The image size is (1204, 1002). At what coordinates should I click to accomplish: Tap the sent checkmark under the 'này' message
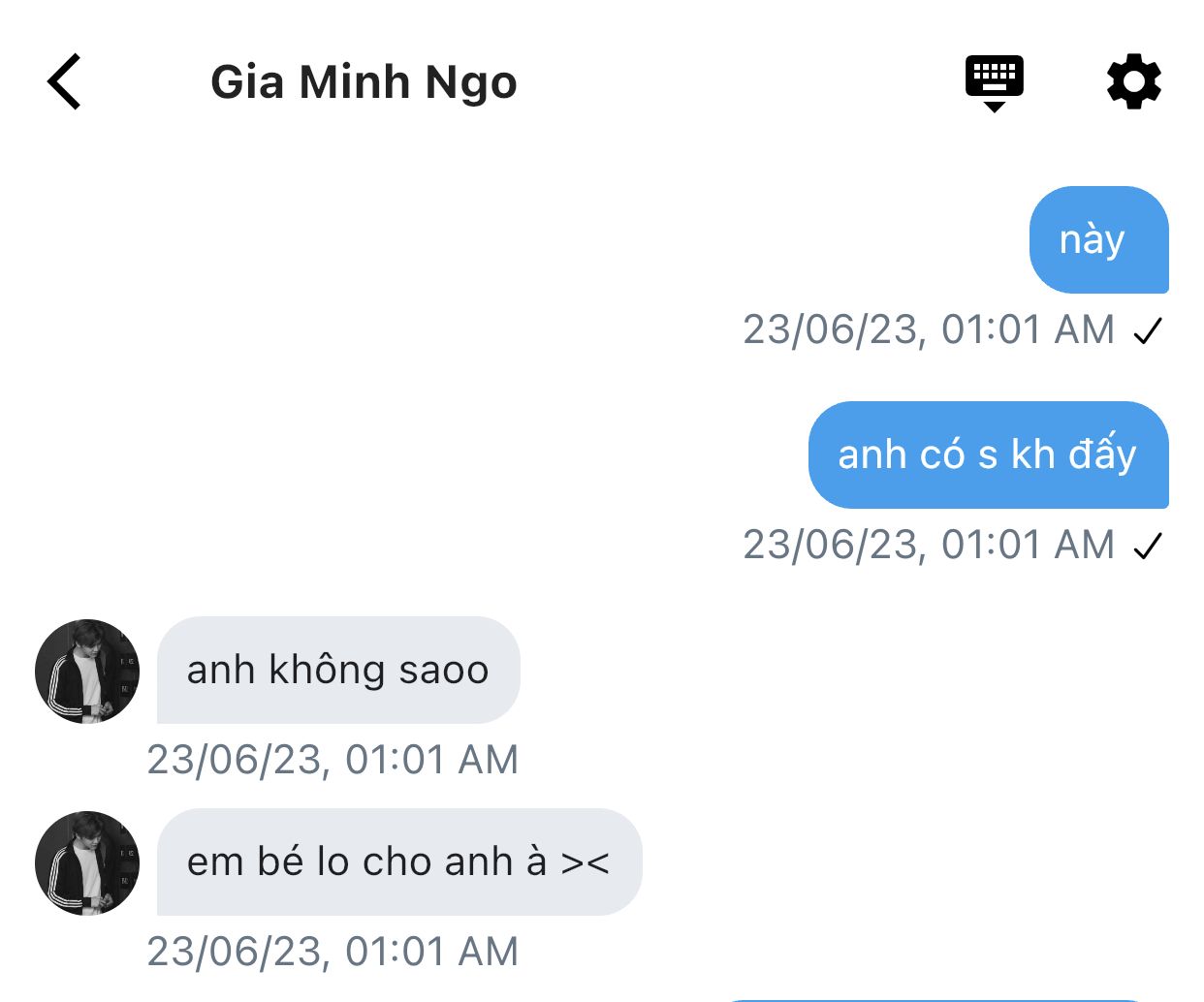click(x=1148, y=331)
